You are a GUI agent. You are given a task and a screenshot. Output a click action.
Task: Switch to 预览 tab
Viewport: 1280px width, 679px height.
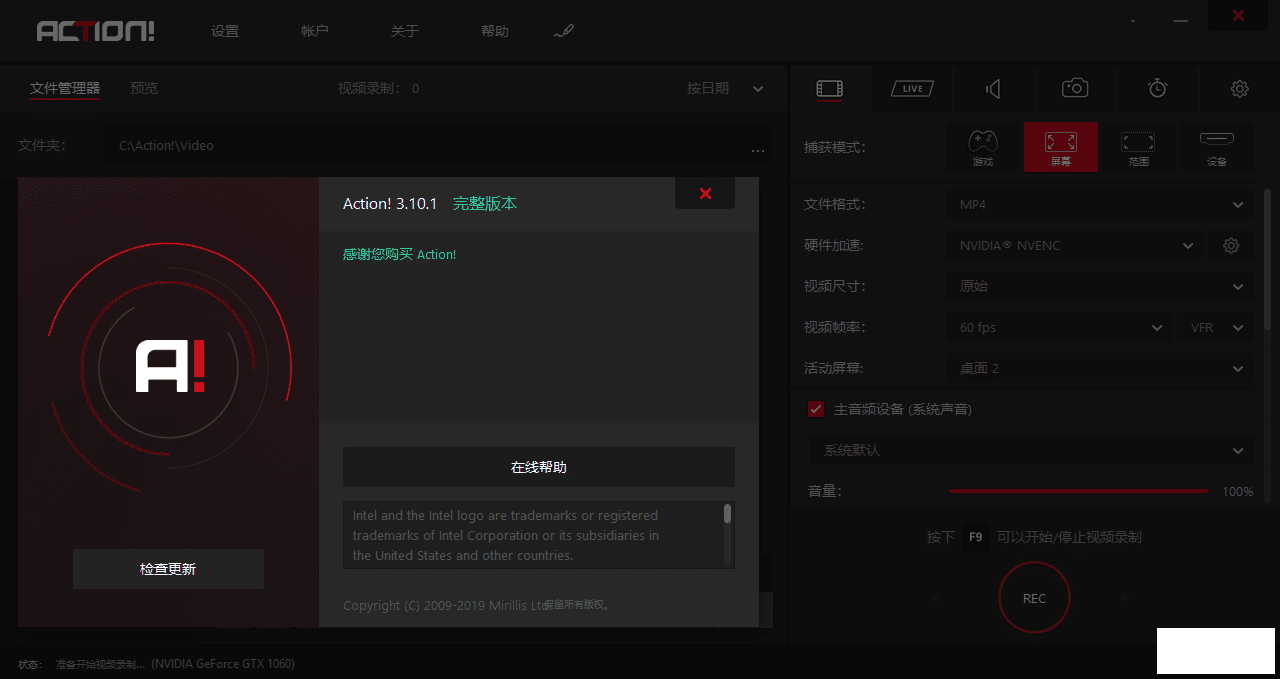(144, 88)
